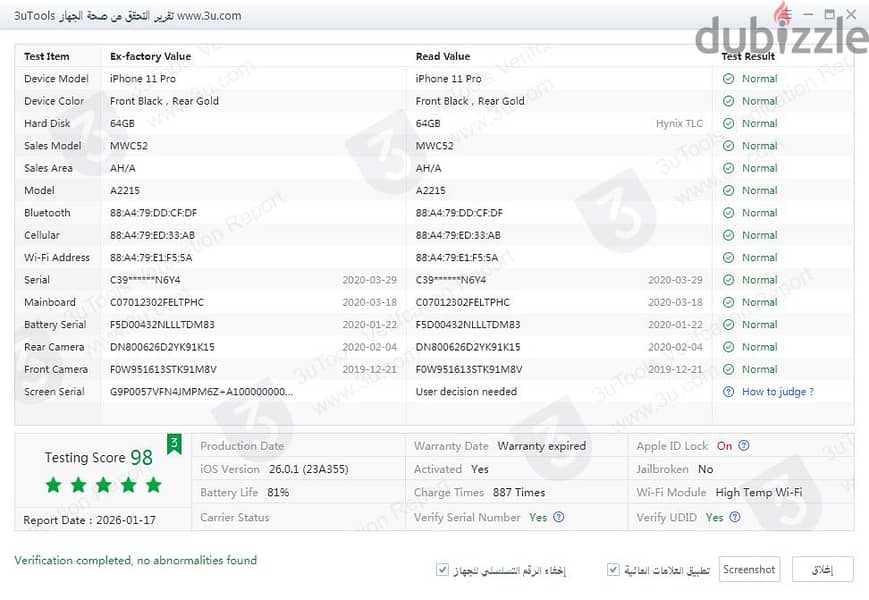Click the Verify Serial Number help icon
Image resolution: width=869 pixels, height=600 pixels.
pyautogui.click(x=559, y=517)
